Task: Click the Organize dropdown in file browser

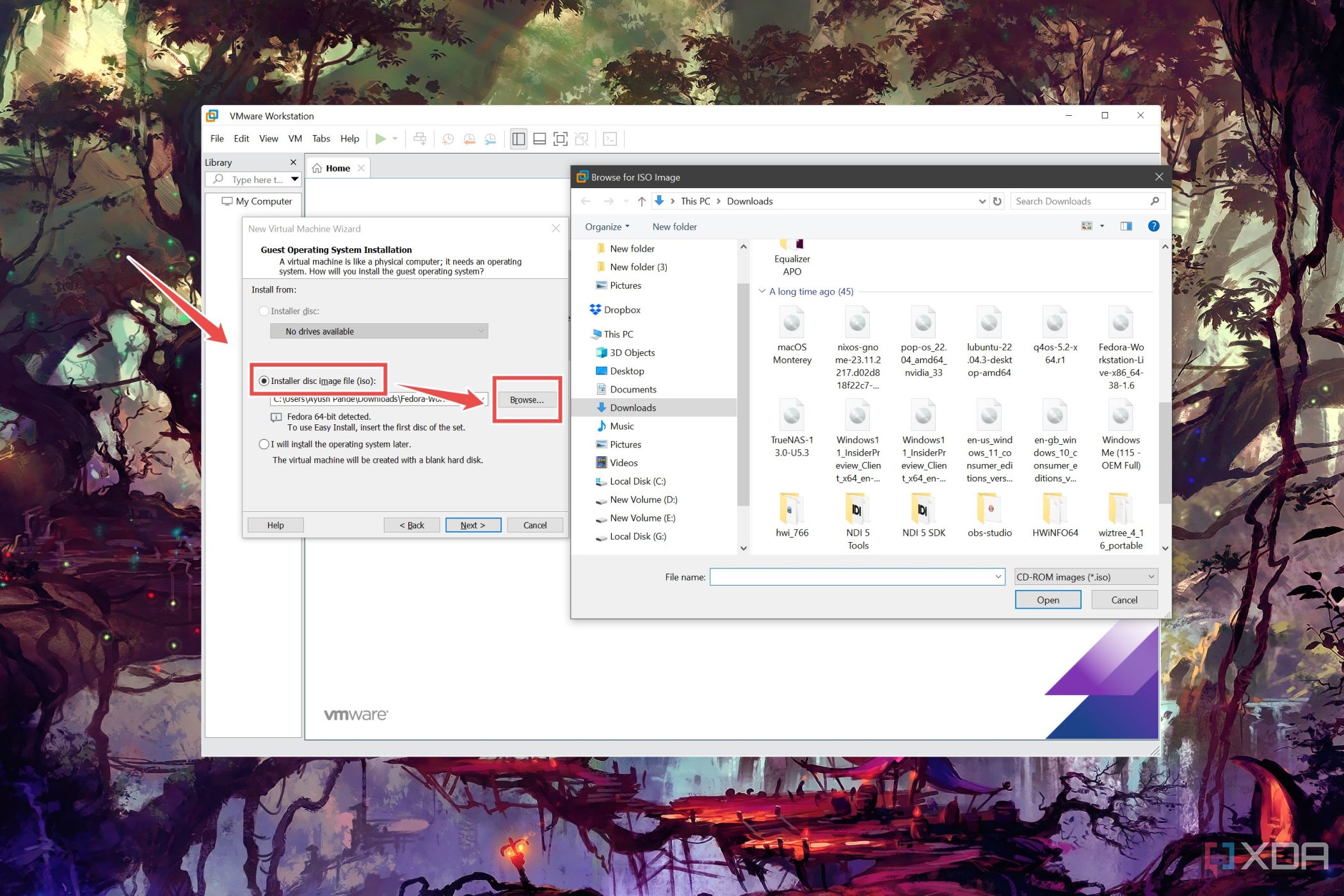Action: pos(604,225)
